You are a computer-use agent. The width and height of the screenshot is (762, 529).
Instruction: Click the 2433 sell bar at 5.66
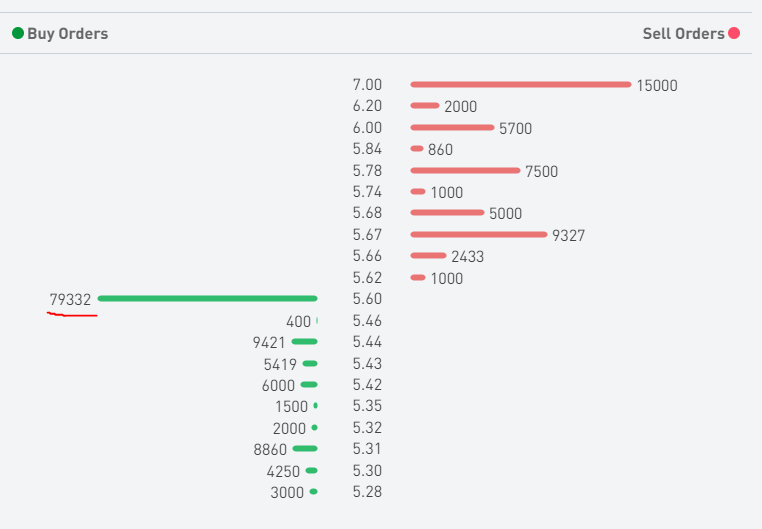[x=428, y=256]
